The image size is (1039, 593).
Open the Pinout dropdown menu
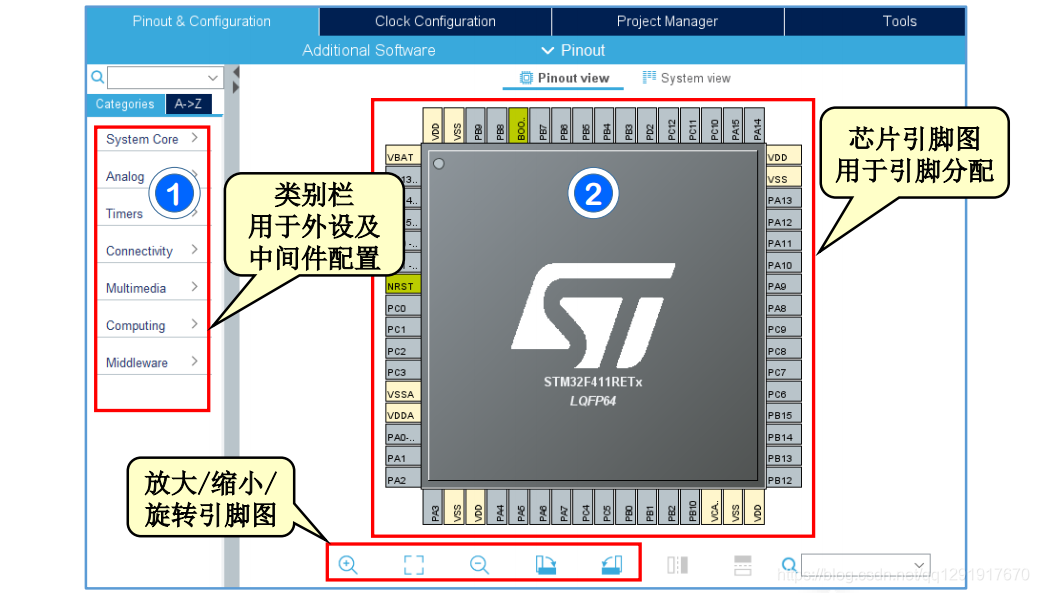coord(573,50)
